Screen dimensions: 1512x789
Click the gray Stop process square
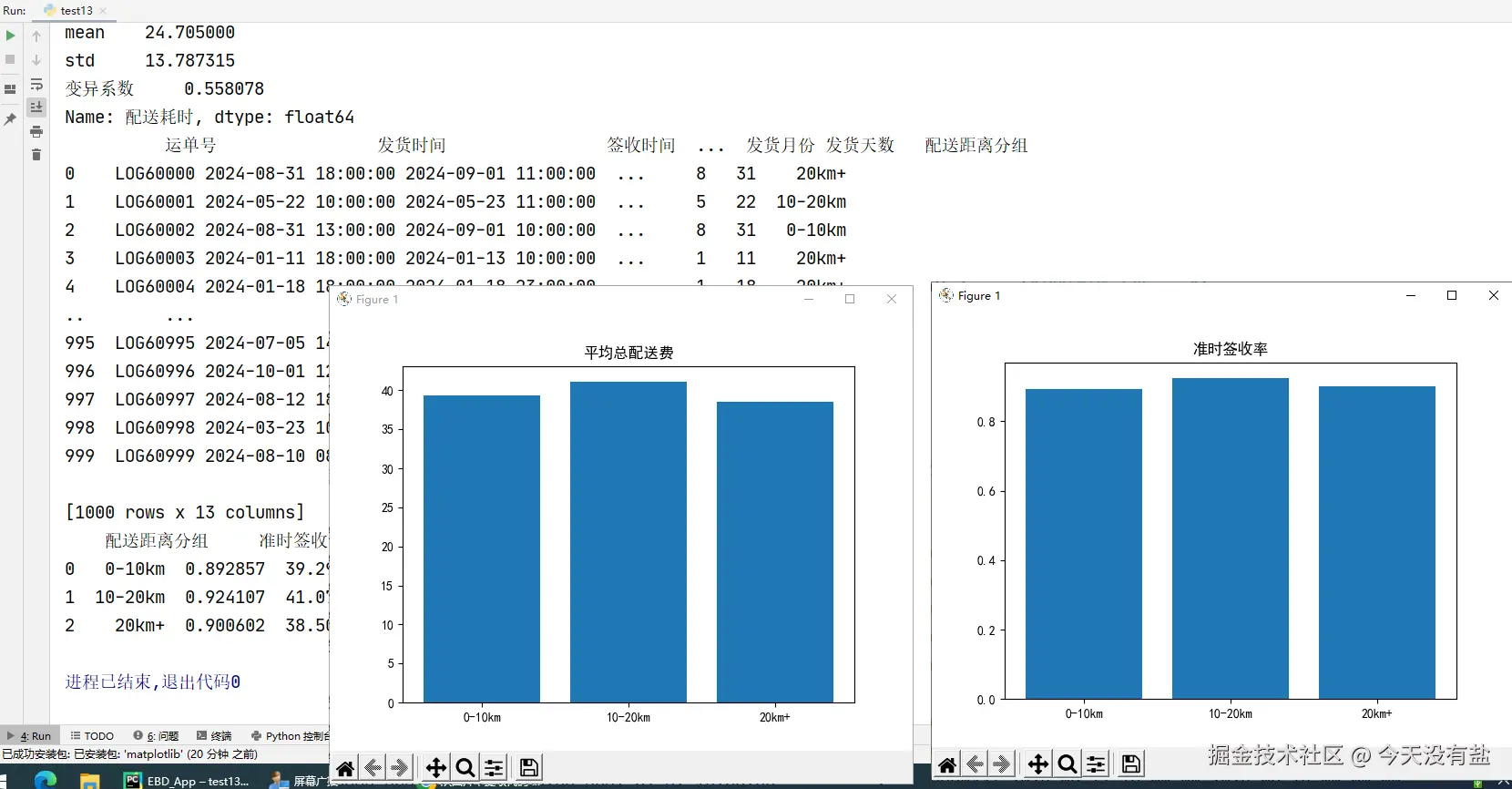tap(11, 59)
